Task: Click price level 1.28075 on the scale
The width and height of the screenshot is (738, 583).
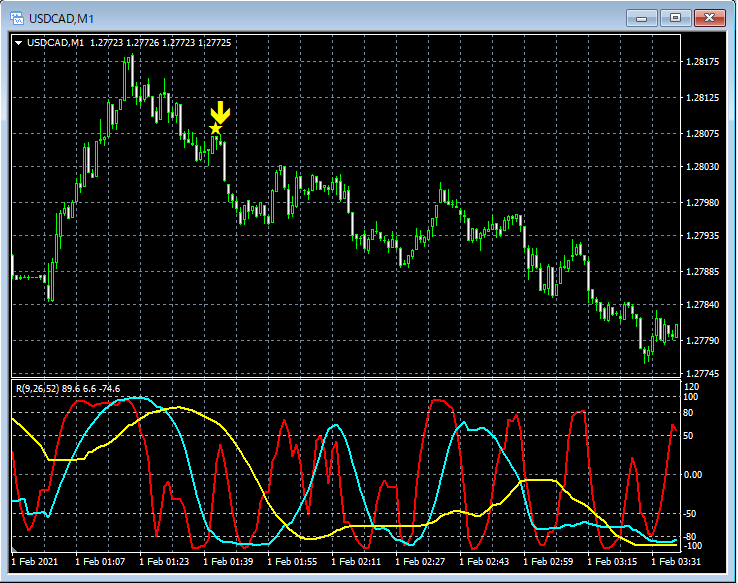Action: pos(702,134)
